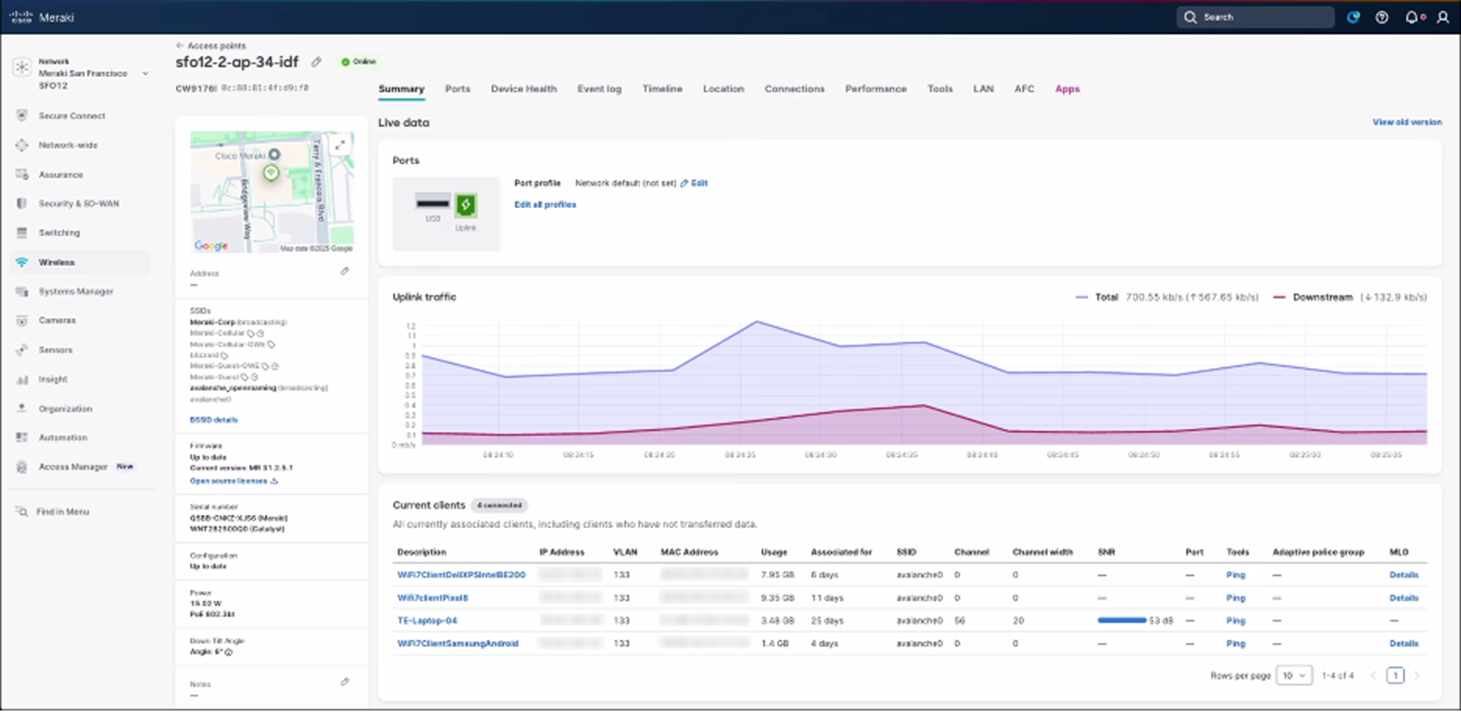Viewport: 1461px width, 712px height.
Task: Click the Search field in header
Action: coord(1256,17)
